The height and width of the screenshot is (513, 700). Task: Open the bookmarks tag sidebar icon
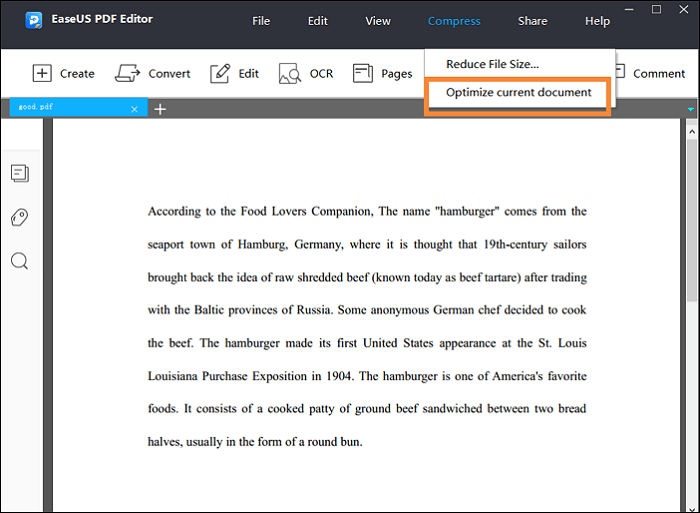[20, 217]
